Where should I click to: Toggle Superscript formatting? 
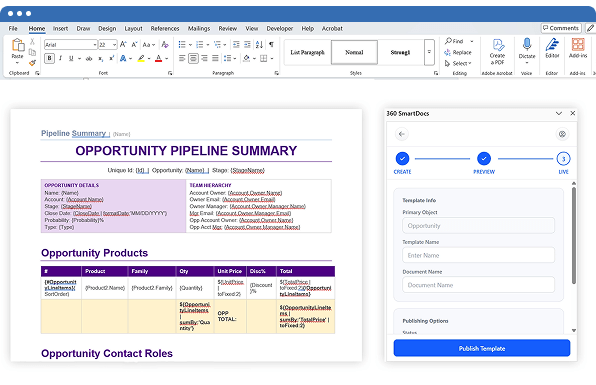111,59
